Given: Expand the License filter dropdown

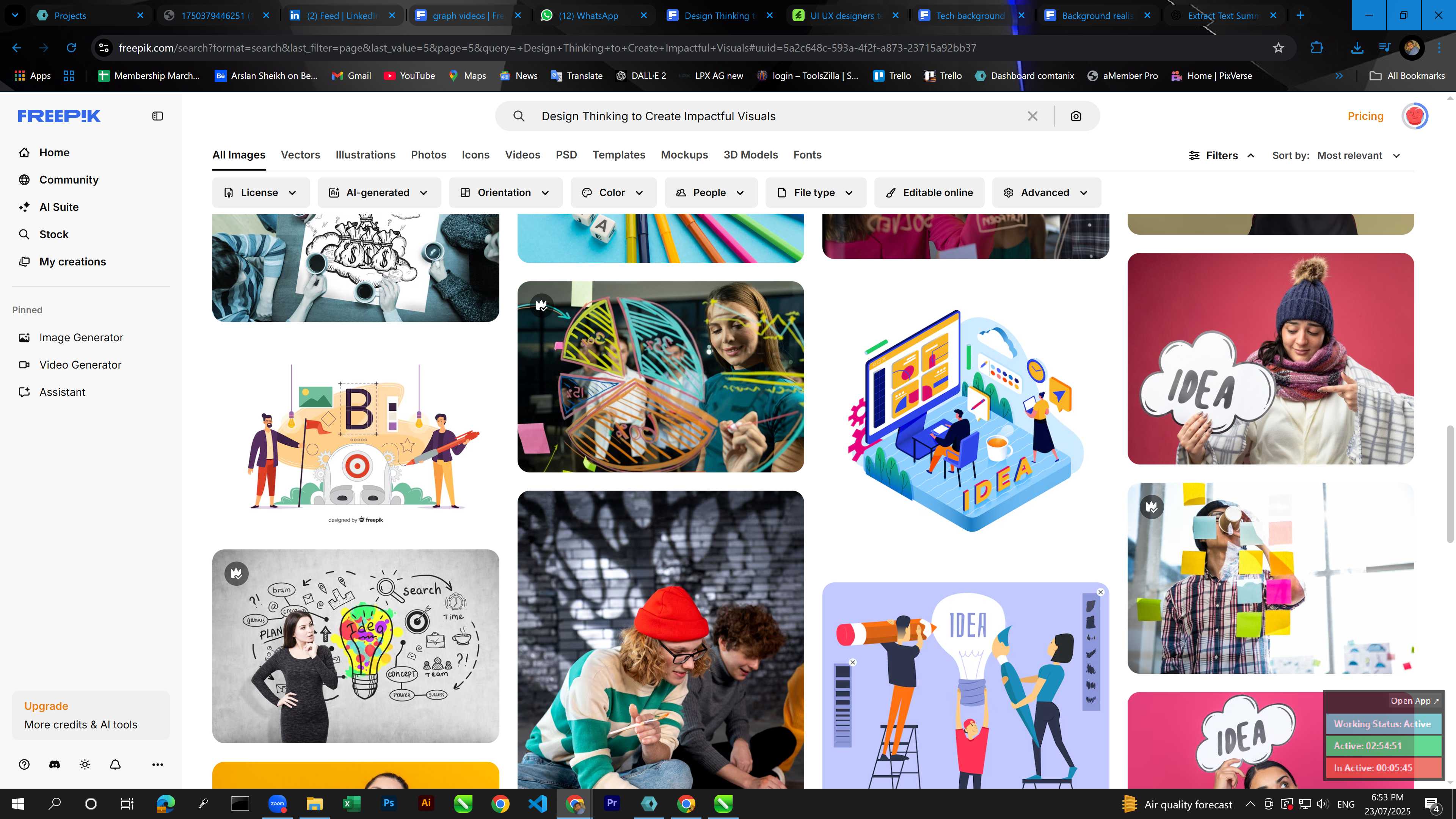Looking at the screenshot, I should (260, 193).
